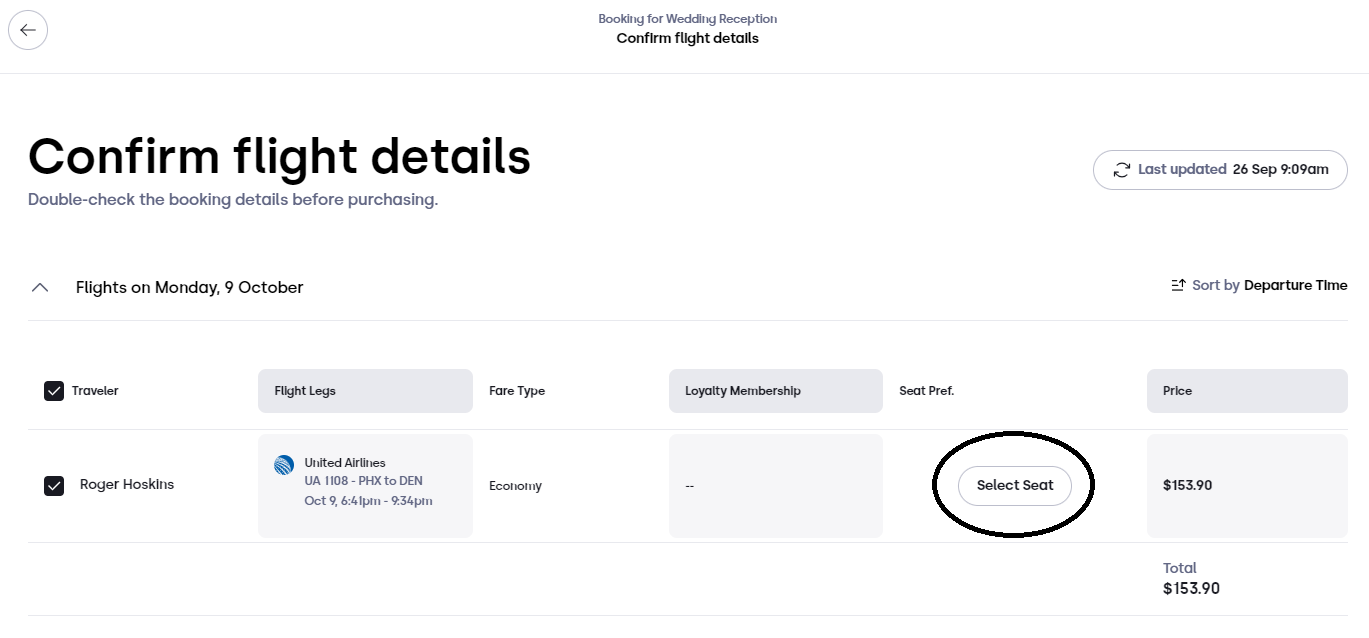Click the Price column header

(1247, 391)
